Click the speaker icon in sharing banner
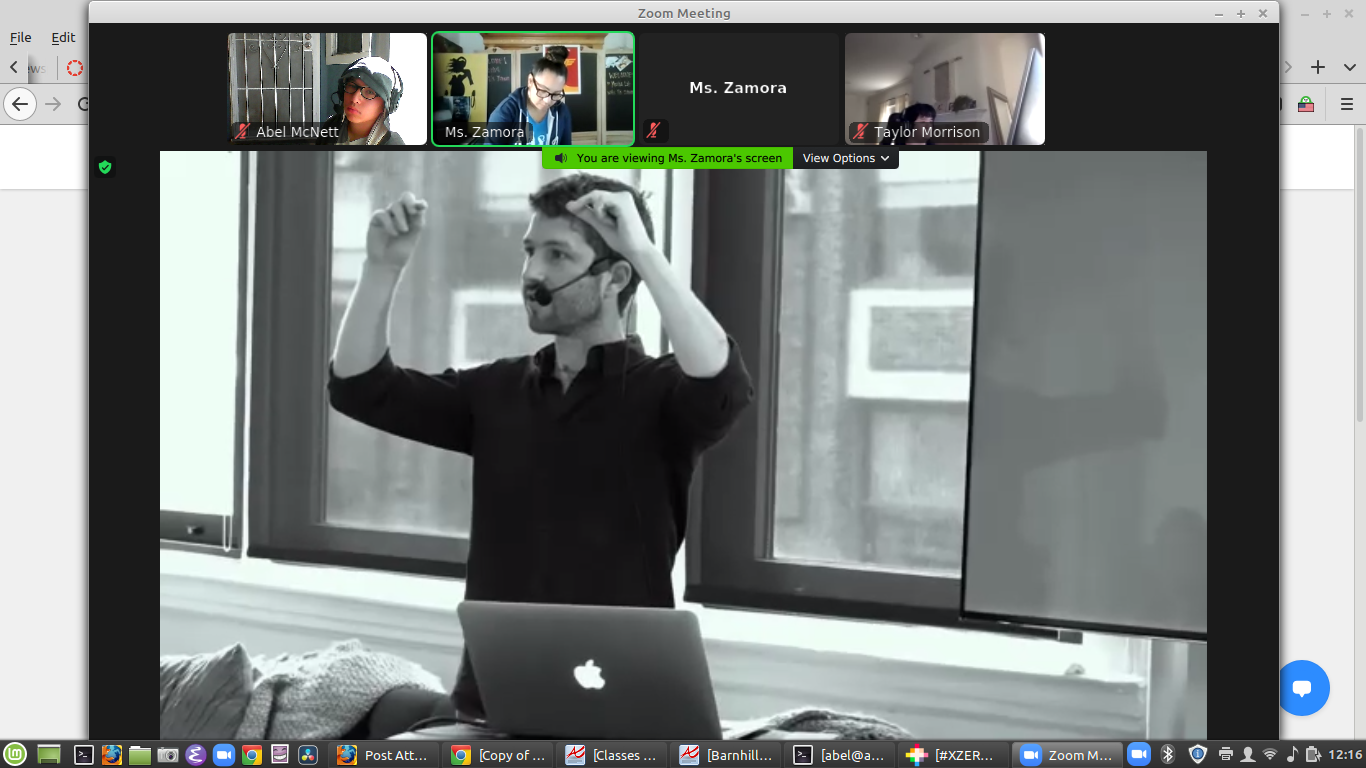This screenshot has height=768, width=1366. [x=561, y=158]
